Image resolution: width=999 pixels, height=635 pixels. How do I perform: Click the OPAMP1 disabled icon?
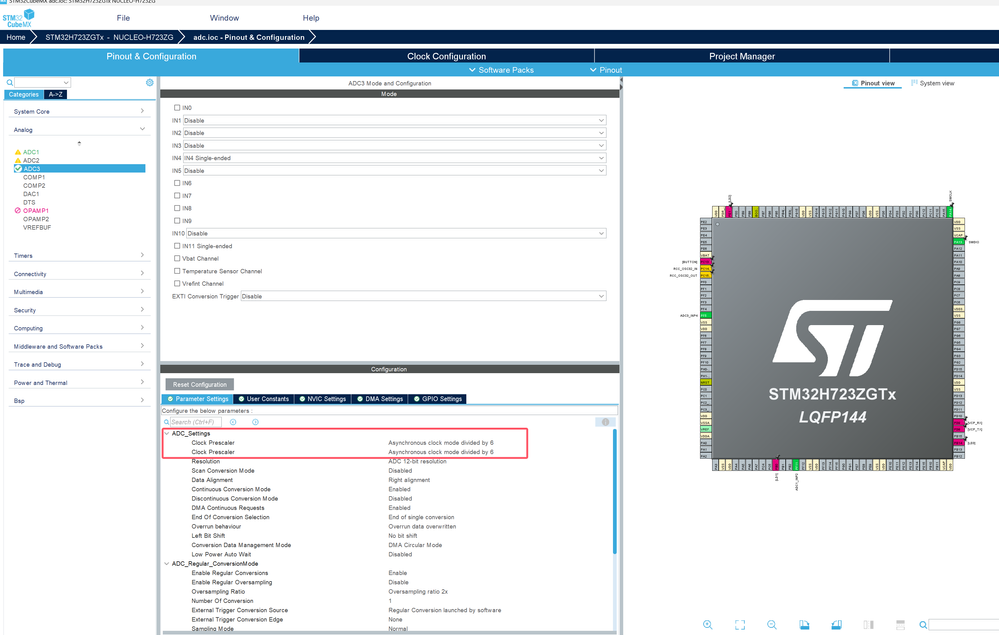tap(18, 211)
